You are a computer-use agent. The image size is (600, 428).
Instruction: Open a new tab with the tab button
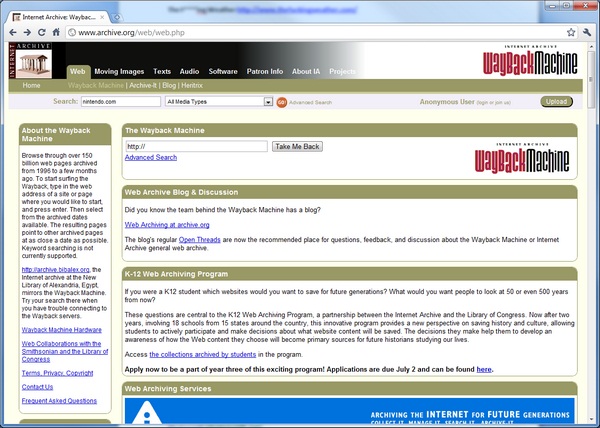[117, 17]
